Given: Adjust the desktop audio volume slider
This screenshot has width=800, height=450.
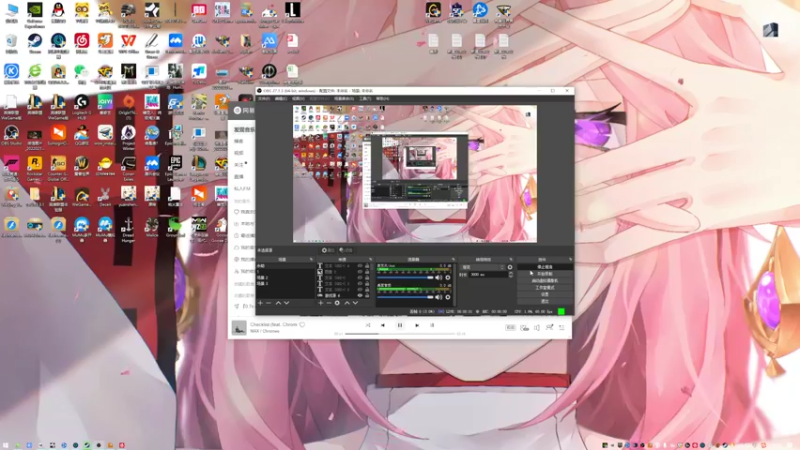Looking at the screenshot, I should pyautogui.click(x=406, y=297).
